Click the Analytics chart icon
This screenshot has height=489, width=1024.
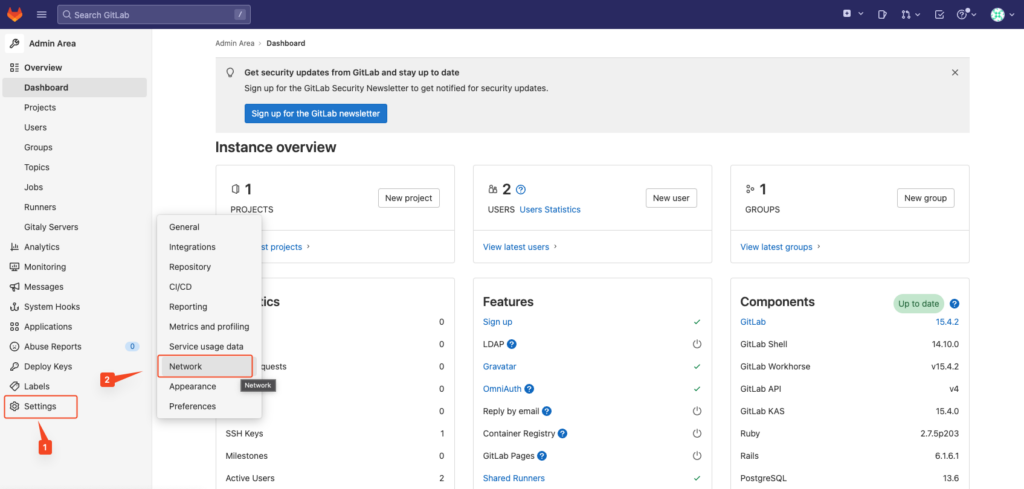tap(14, 247)
